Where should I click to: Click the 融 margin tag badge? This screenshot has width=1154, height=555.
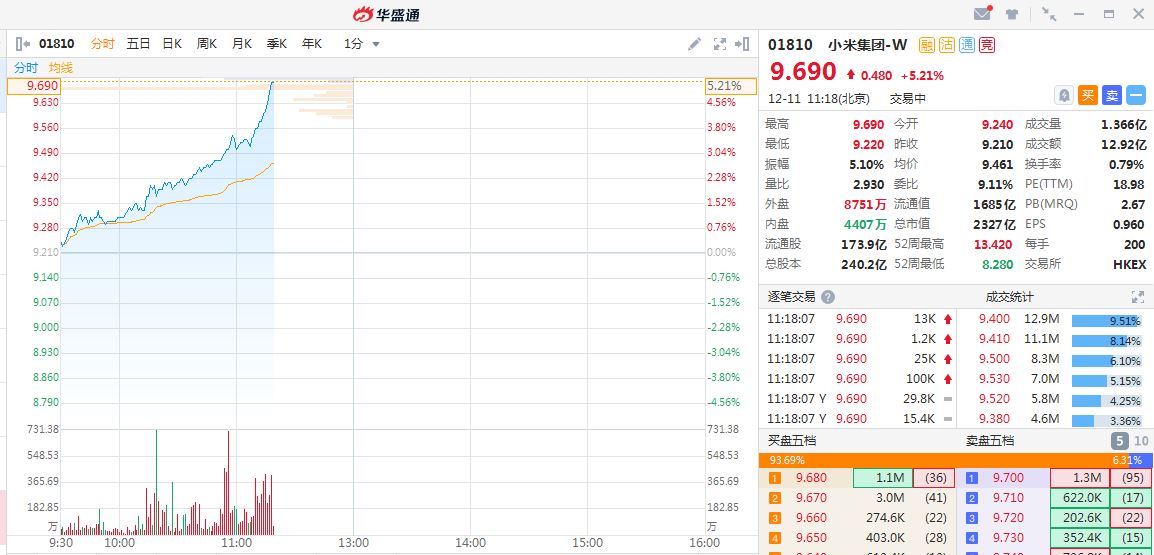click(927, 45)
